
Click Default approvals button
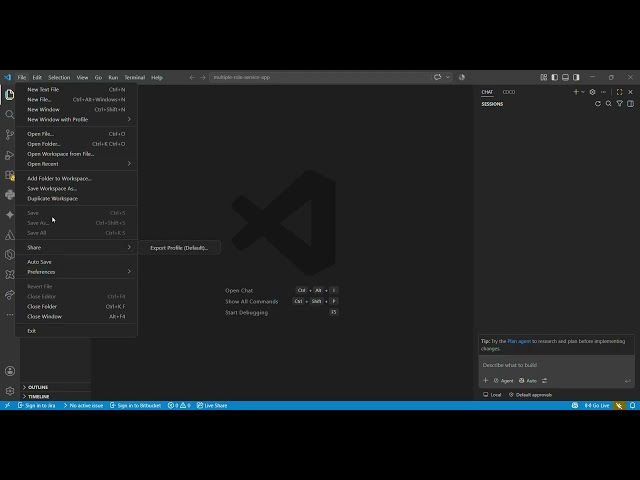tap(530, 395)
